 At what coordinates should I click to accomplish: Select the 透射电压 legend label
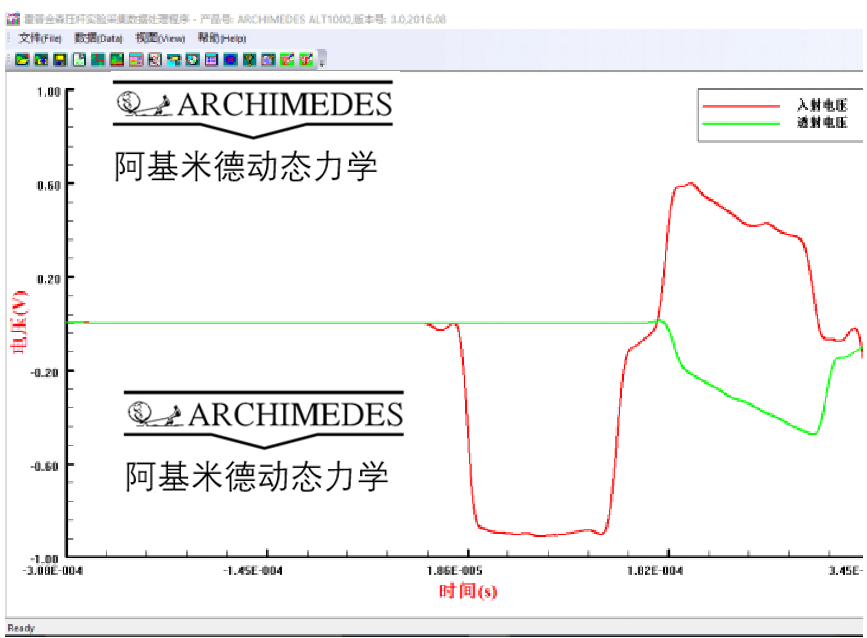[x=822, y=122]
